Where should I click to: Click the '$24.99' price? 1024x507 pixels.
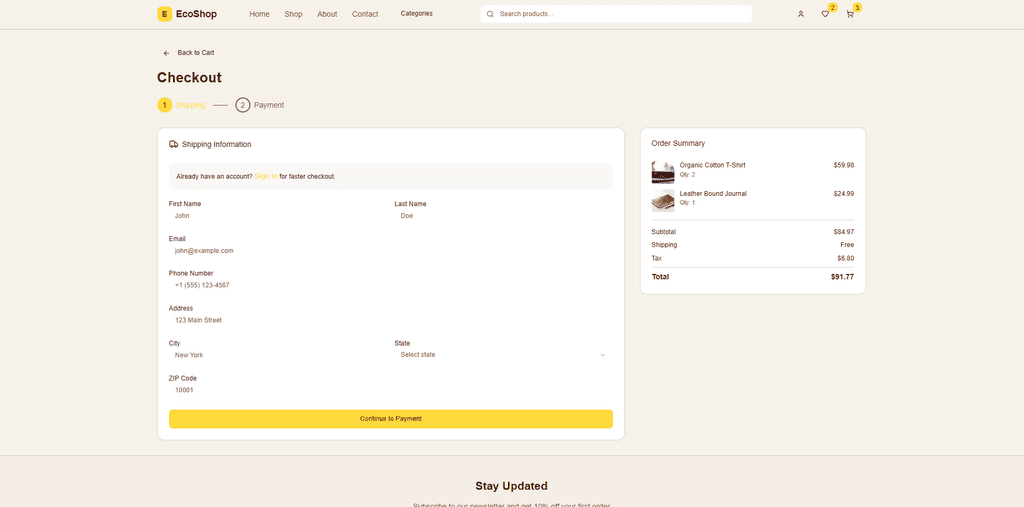(x=844, y=194)
